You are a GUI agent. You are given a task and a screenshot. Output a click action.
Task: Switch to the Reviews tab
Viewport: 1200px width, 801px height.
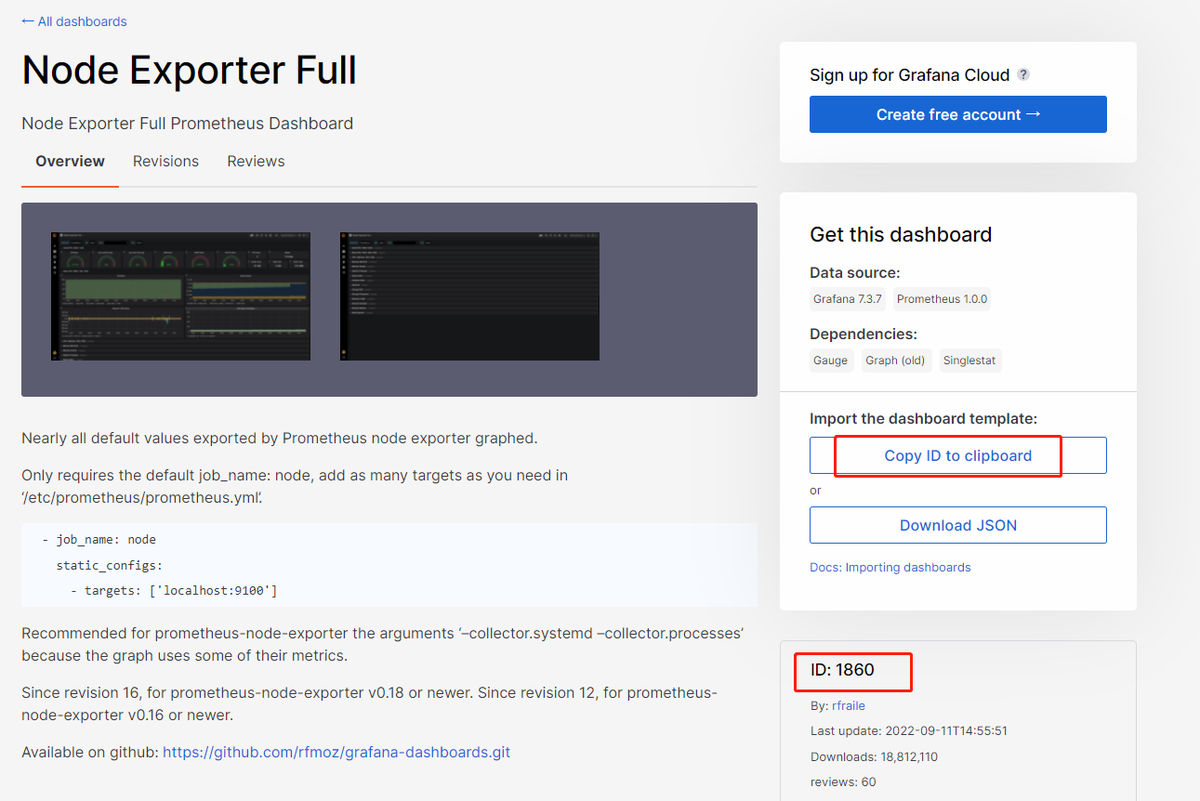(x=256, y=161)
